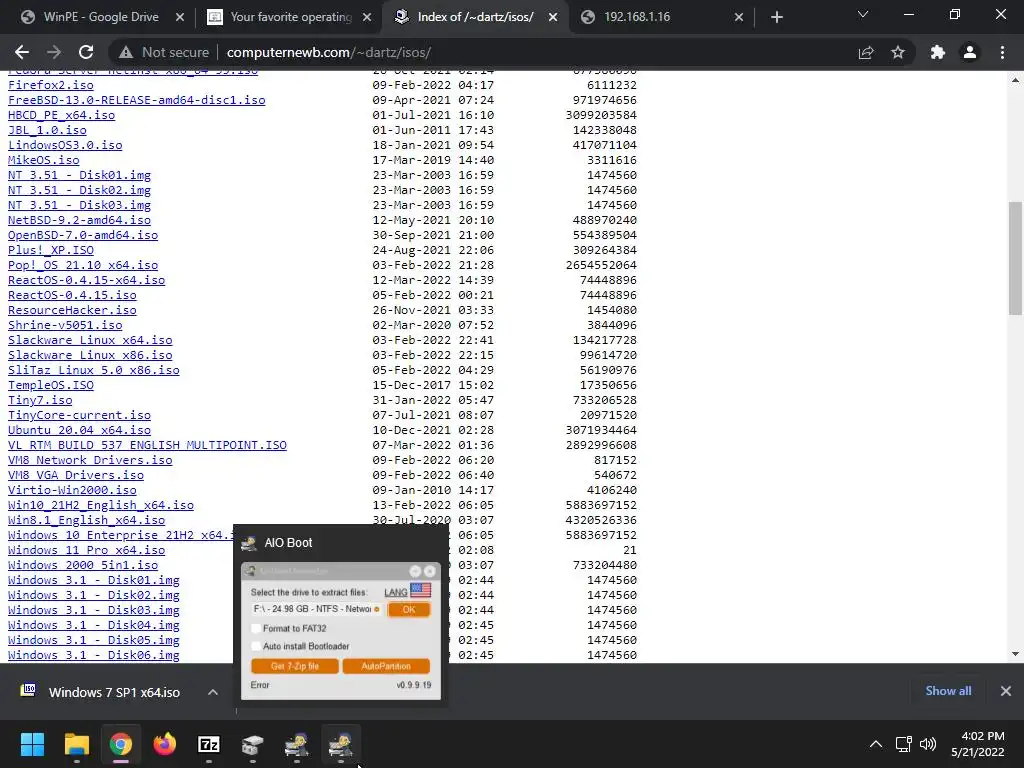The height and width of the screenshot is (768, 1024).
Task: Click the ReactOS-0.4.15-x64.iso link
Action: pyautogui.click(x=86, y=280)
